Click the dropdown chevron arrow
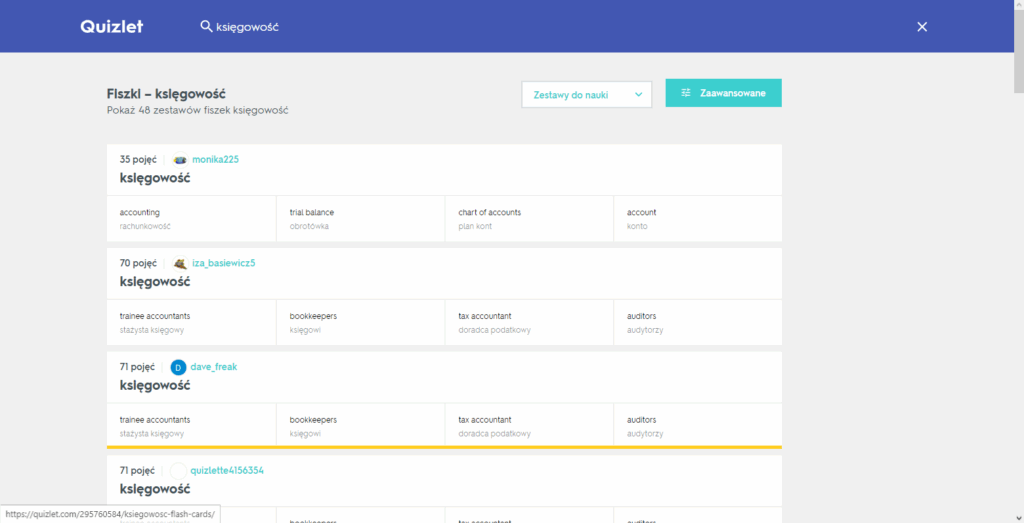The width and height of the screenshot is (1024, 523). click(638, 95)
